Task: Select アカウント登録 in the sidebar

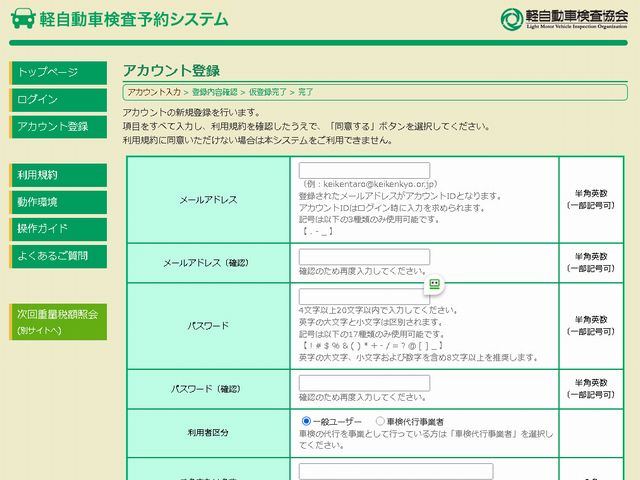Action: click(58, 127)
